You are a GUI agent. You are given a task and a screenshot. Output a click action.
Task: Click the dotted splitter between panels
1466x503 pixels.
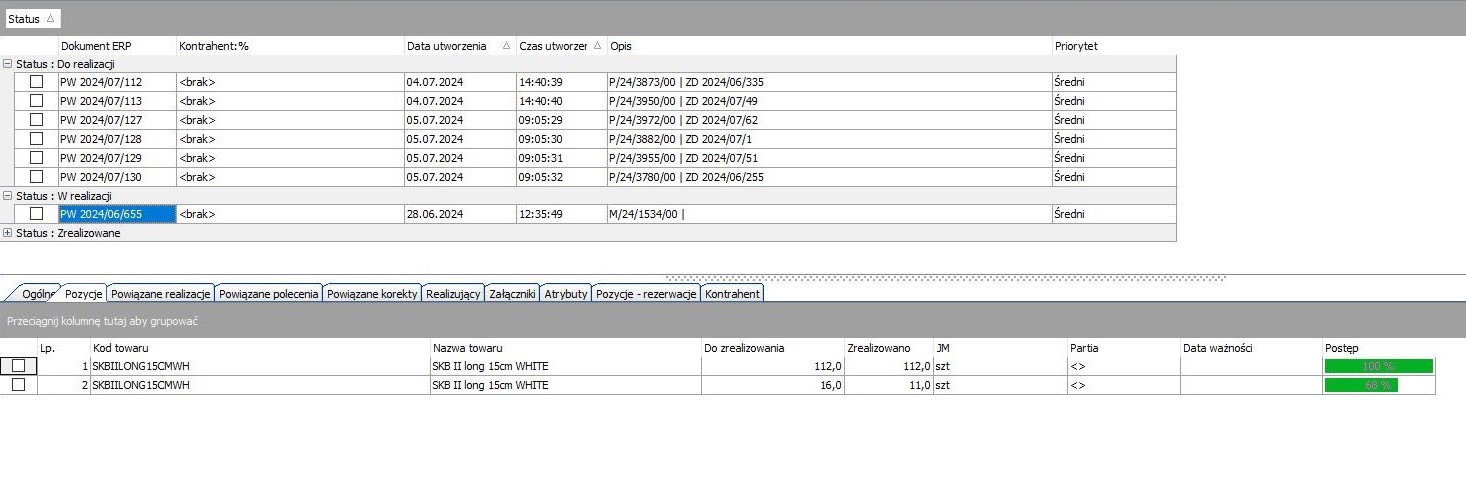pyautogui.click(x=945, y=278)
